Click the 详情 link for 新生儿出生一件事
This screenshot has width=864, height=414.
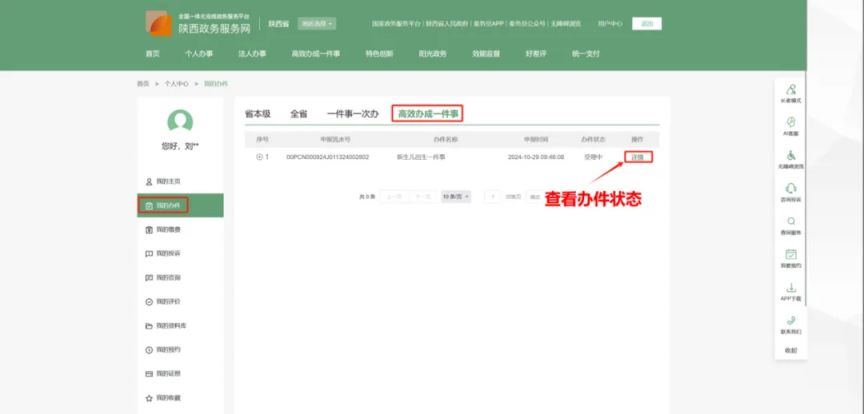(x=638, y=157)
